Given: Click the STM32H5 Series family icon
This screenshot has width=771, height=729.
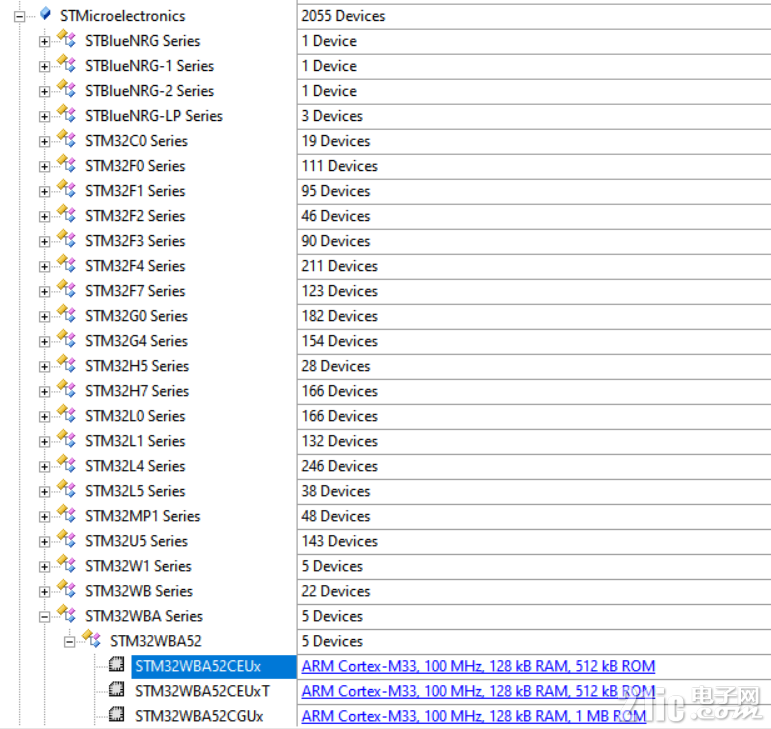Looking at the screenshot, I should pos(66,364).
